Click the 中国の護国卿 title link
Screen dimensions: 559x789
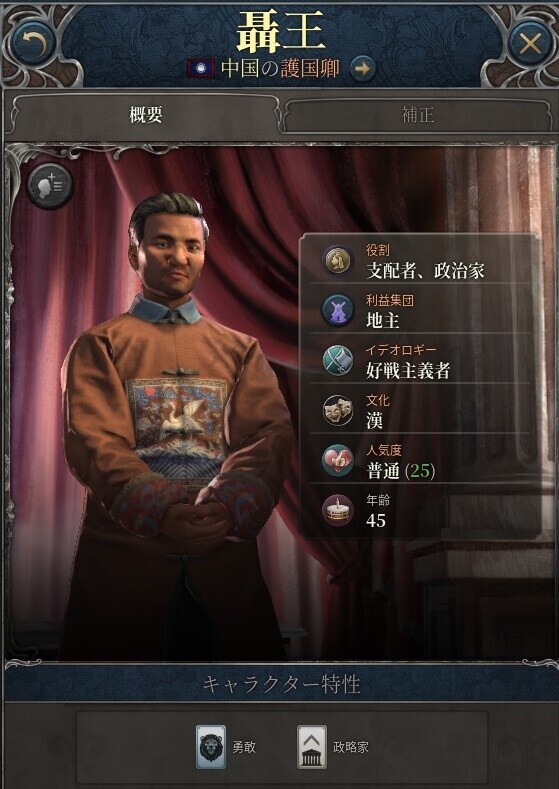280,68
